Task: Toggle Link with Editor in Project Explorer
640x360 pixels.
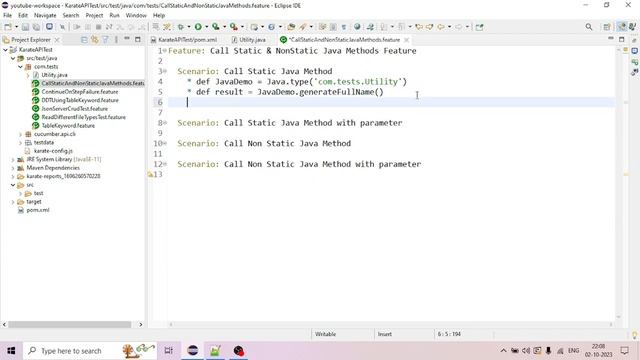Action: pos(95,40)
